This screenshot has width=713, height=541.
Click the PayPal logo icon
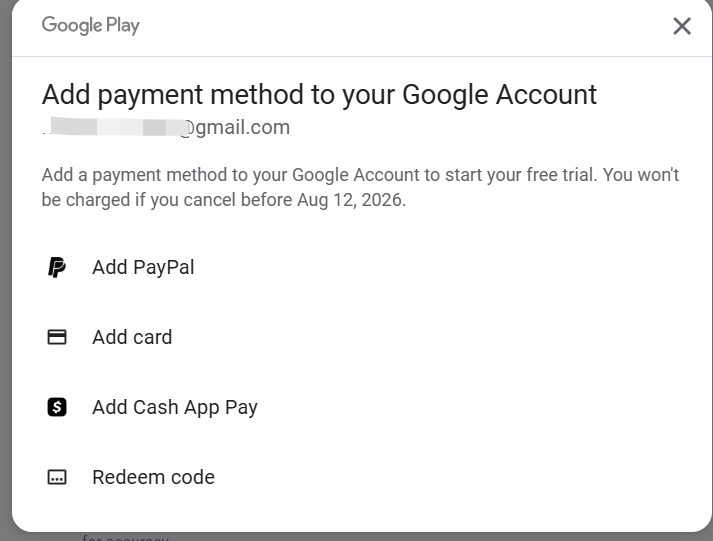coord(57,267)
